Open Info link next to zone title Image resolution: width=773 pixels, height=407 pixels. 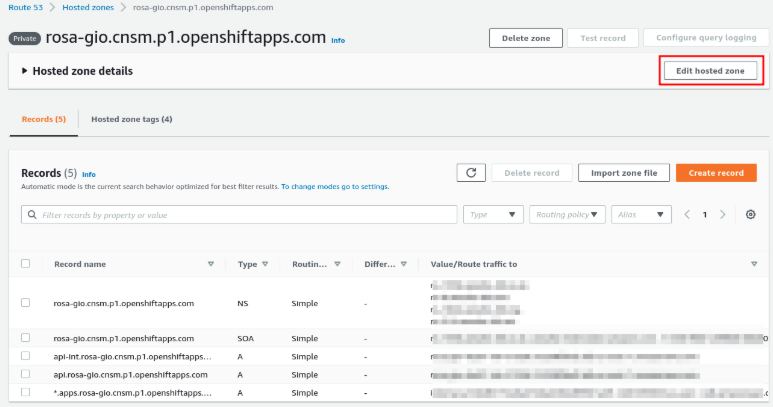(x=338, y=40)
